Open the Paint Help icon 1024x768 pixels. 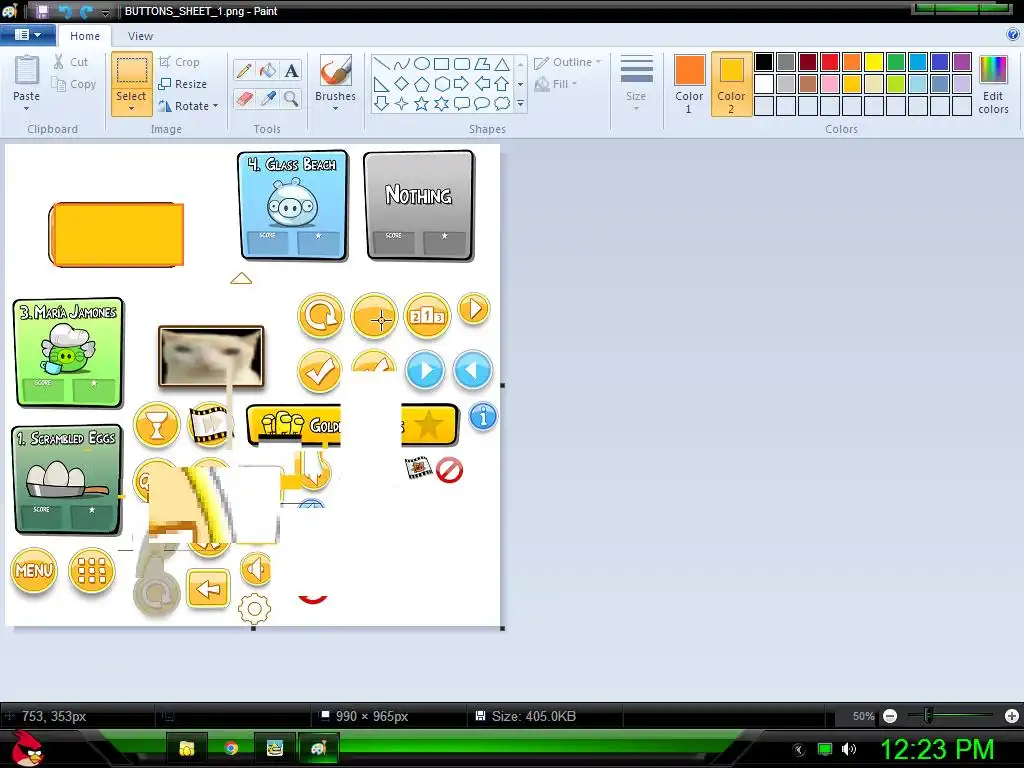pos(1013,35)
